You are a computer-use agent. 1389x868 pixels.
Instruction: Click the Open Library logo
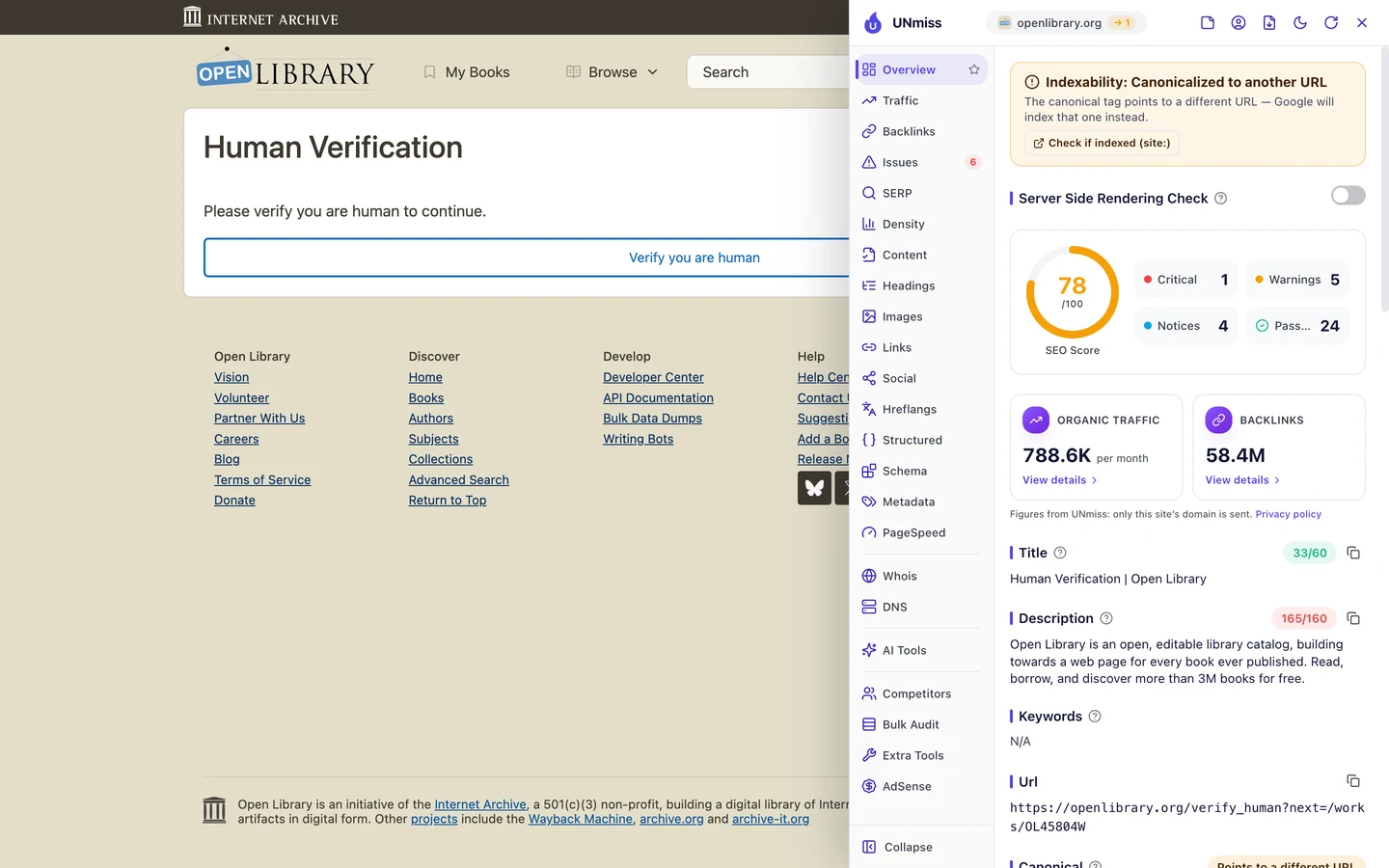point(286,71)
